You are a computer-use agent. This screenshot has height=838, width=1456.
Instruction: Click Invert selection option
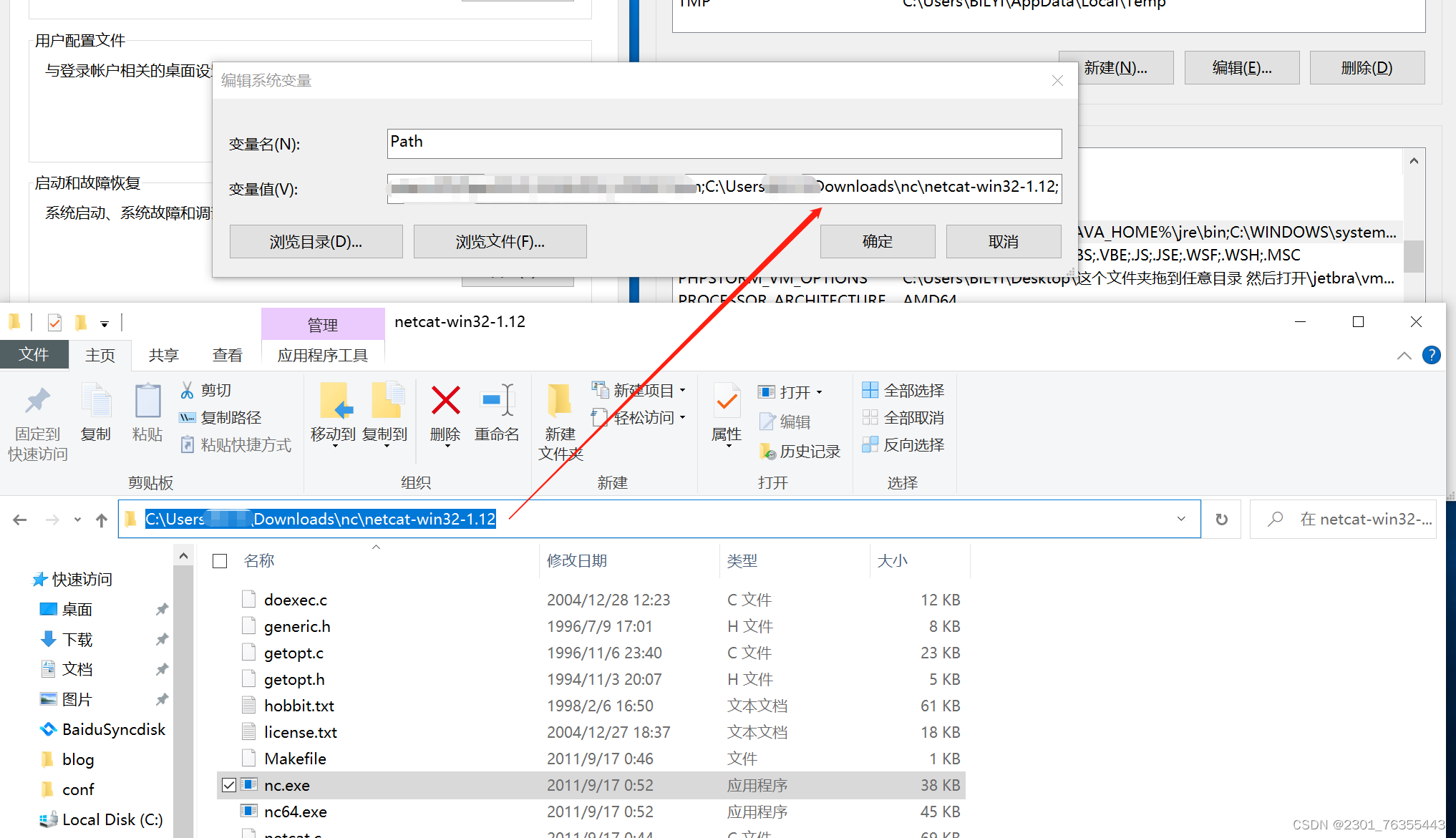(x=903, y=444)
